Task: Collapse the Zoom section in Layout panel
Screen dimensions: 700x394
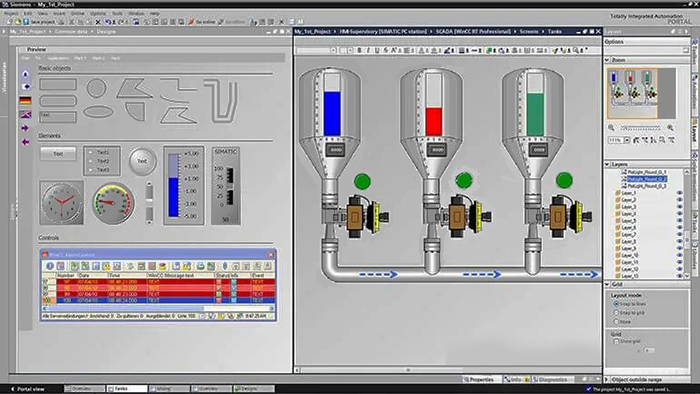Action: tap(607, 60)
